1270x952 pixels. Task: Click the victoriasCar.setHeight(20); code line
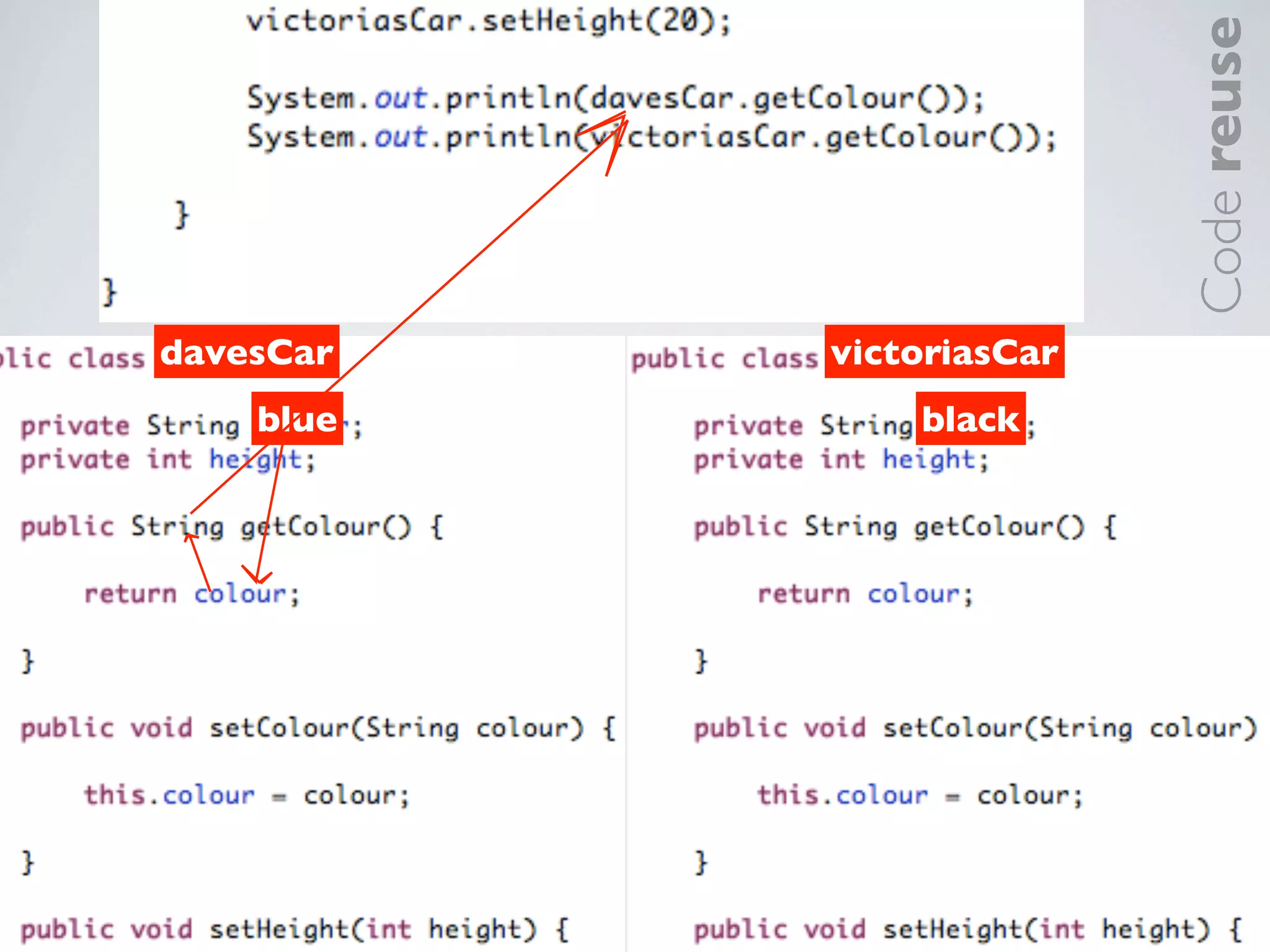[x=489, y=20]
